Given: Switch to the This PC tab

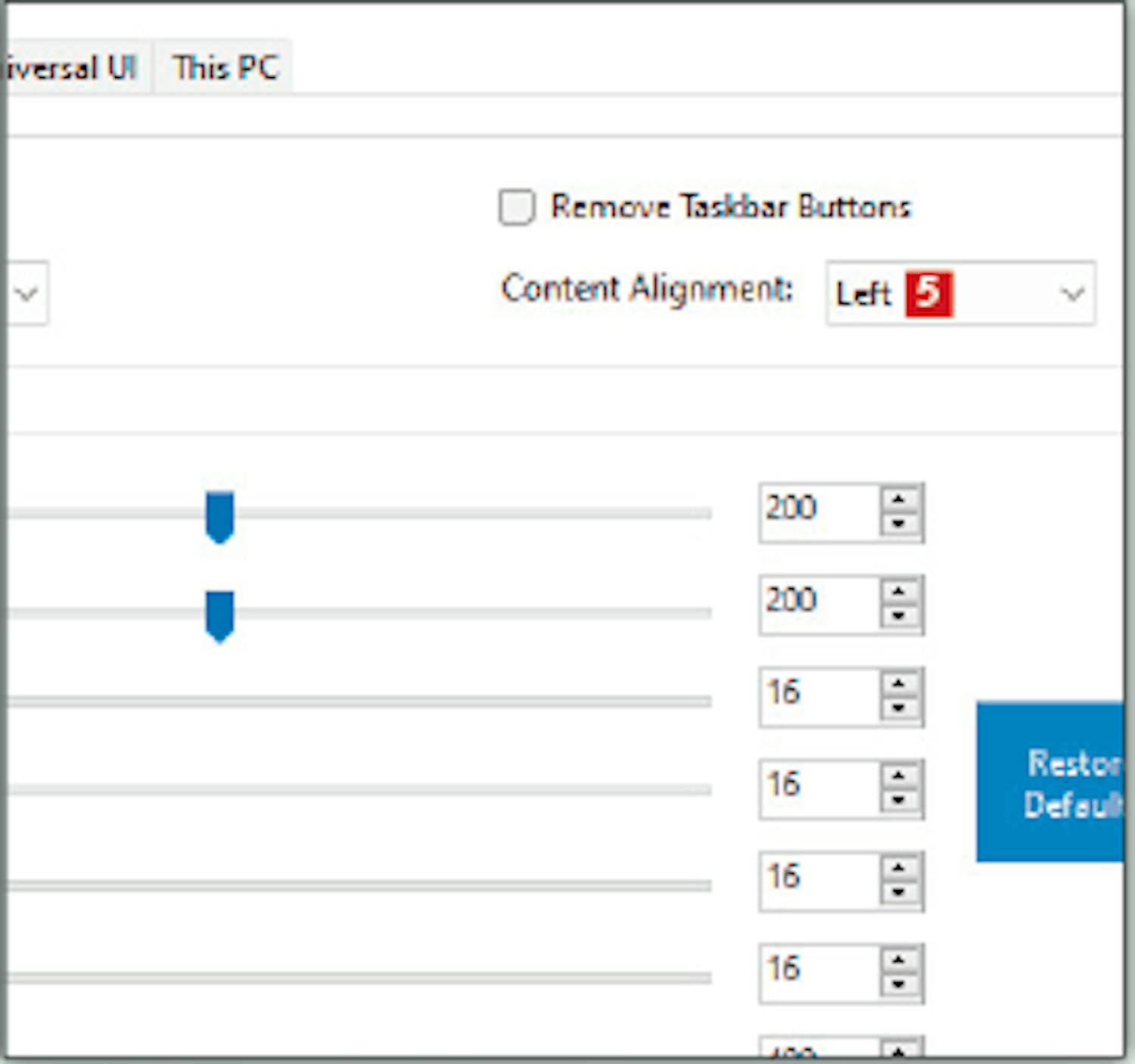Looking at the screenshot, I should coord(225,68).
